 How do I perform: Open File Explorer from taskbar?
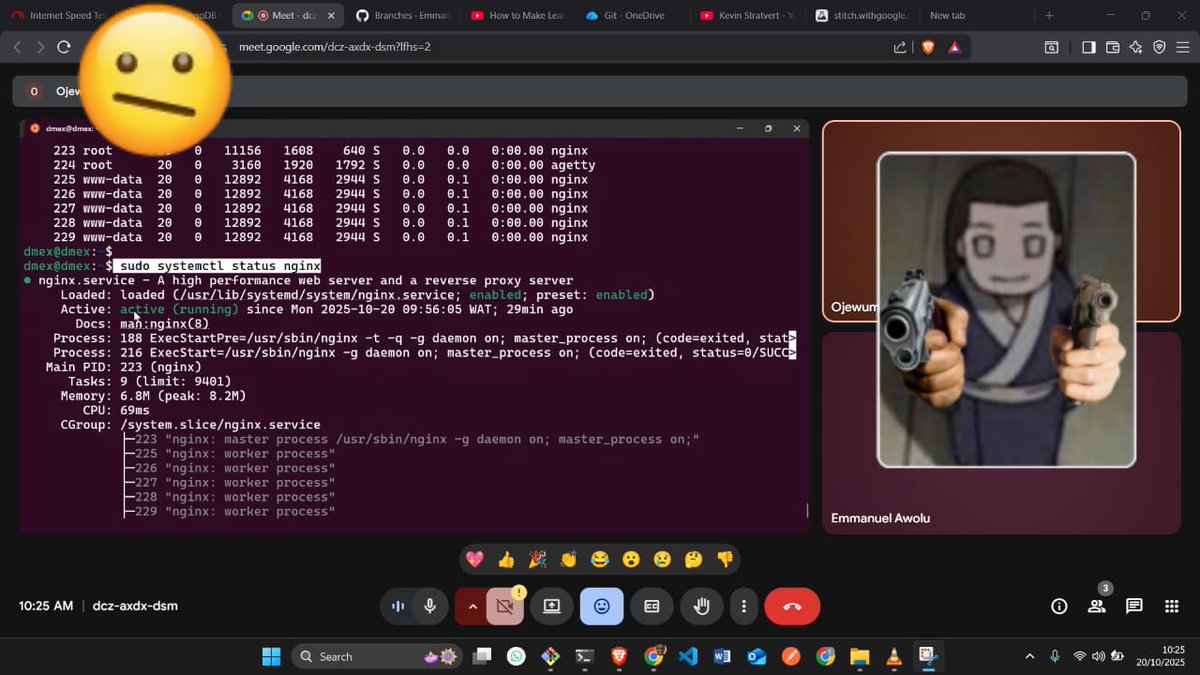859,656
